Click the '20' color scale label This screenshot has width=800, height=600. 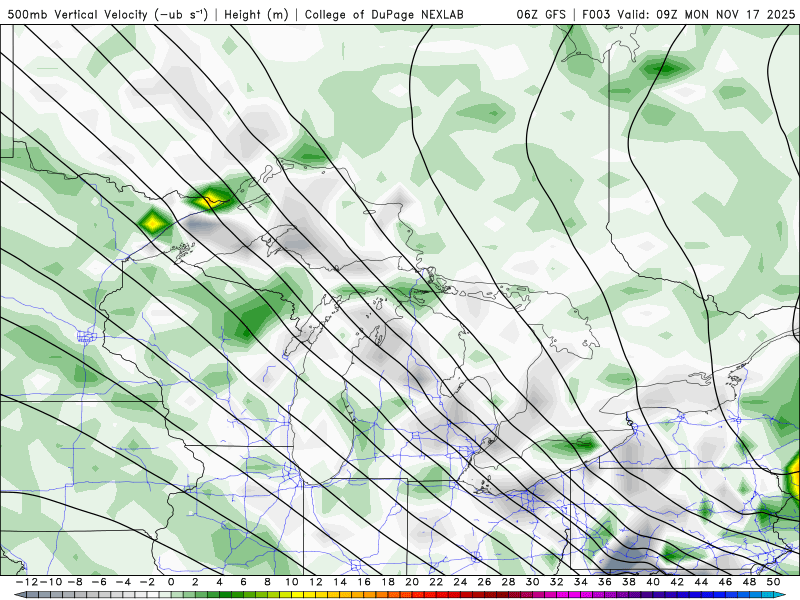(x=412, y=582)
